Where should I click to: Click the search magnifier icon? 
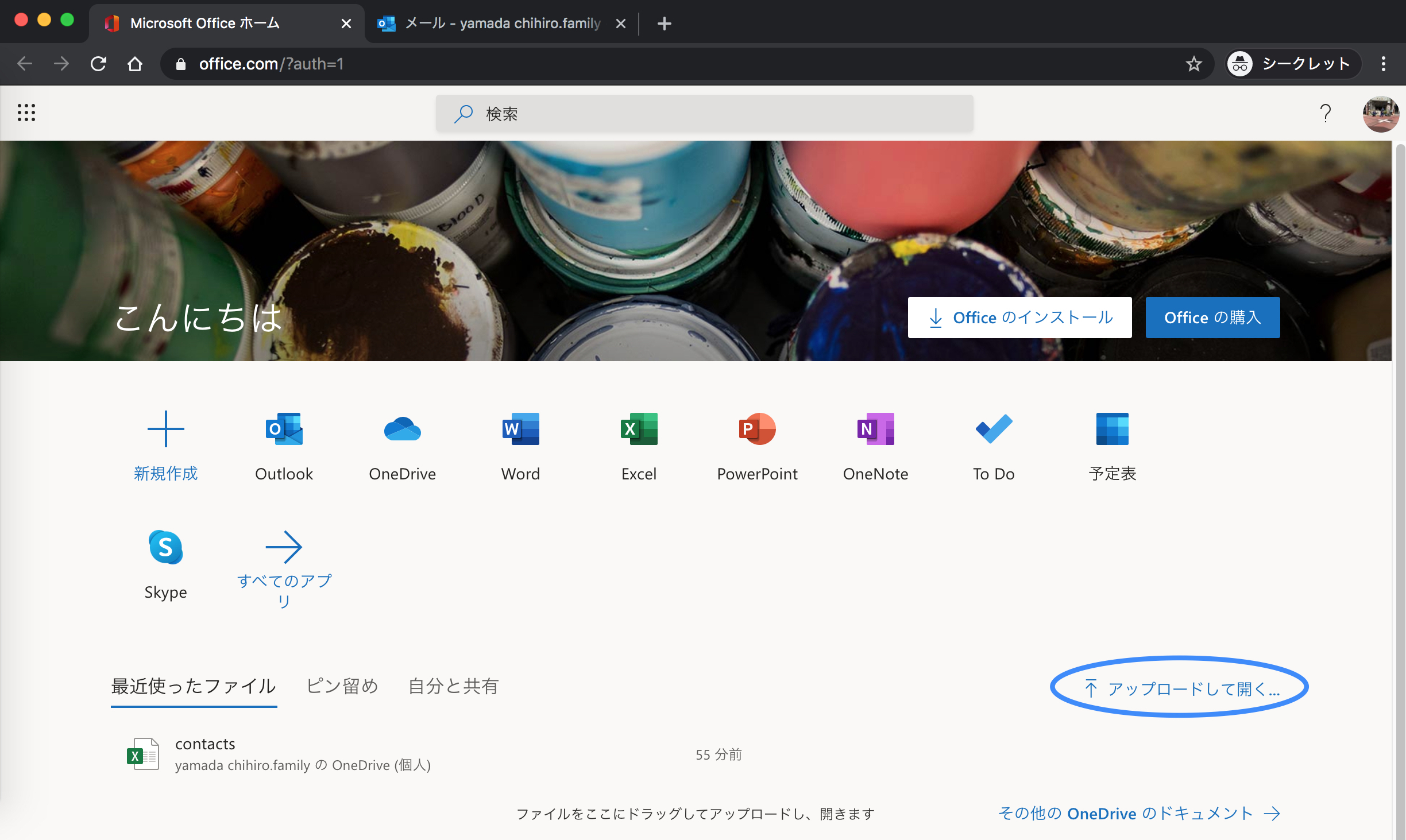pos(463,114)
